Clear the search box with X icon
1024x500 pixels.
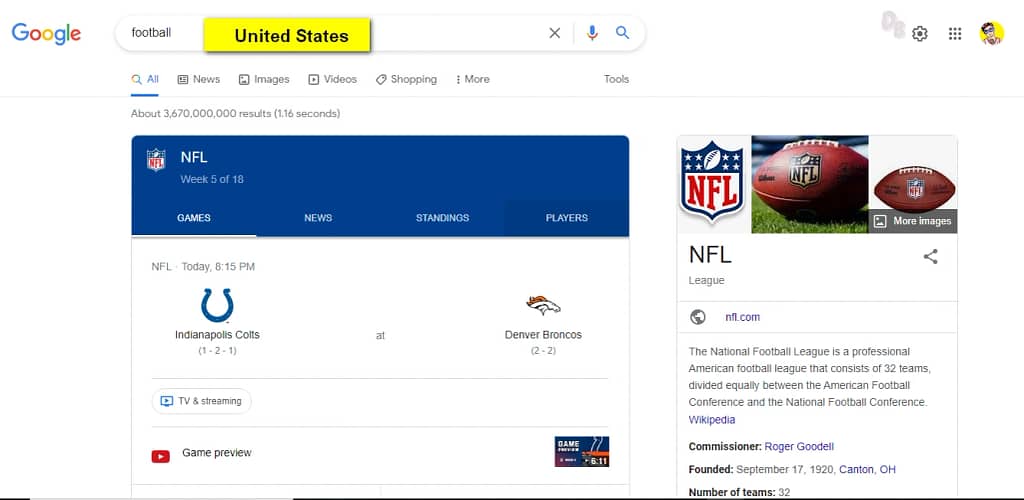tap(554, 33)
